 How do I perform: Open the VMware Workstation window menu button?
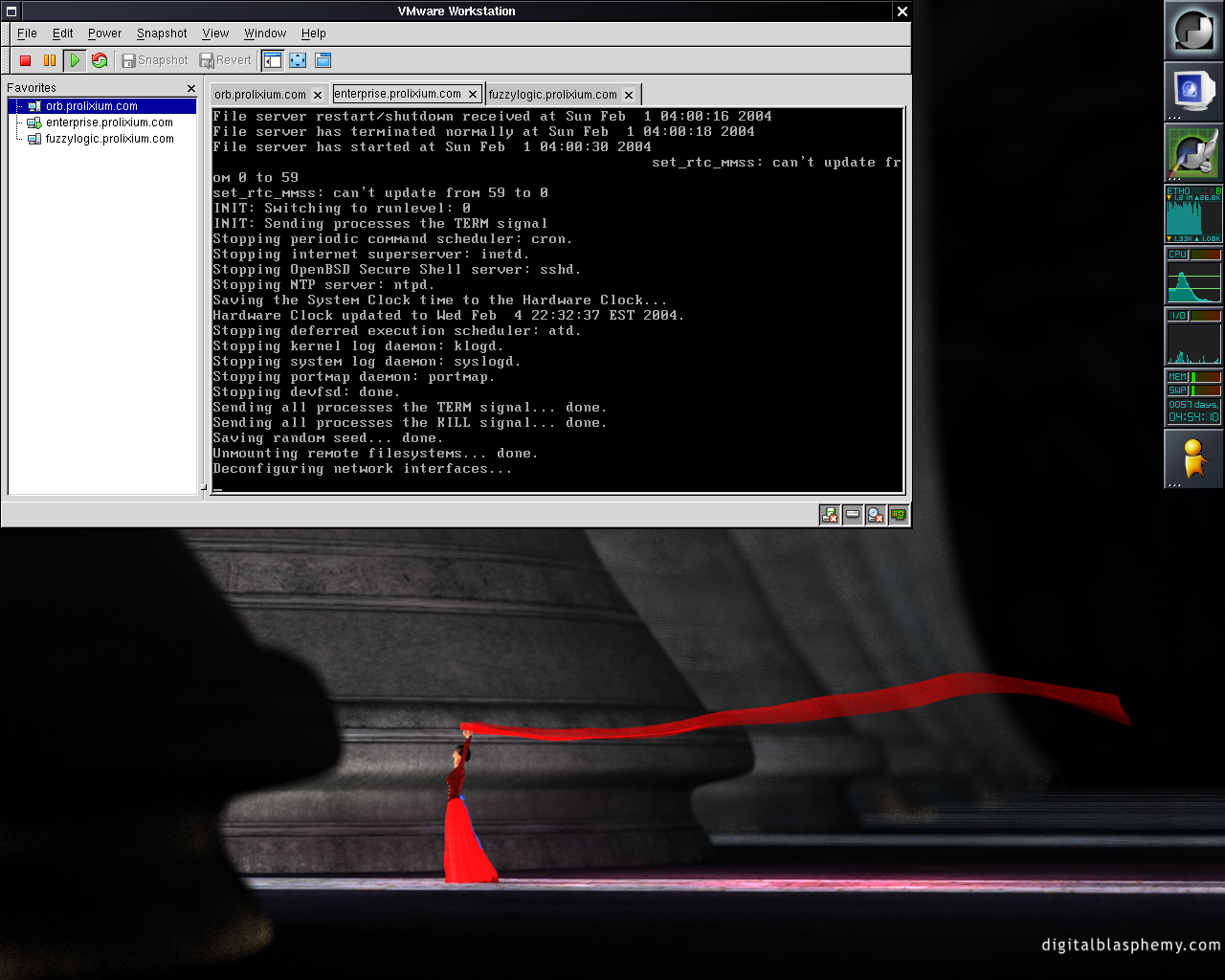coord(11,11)
